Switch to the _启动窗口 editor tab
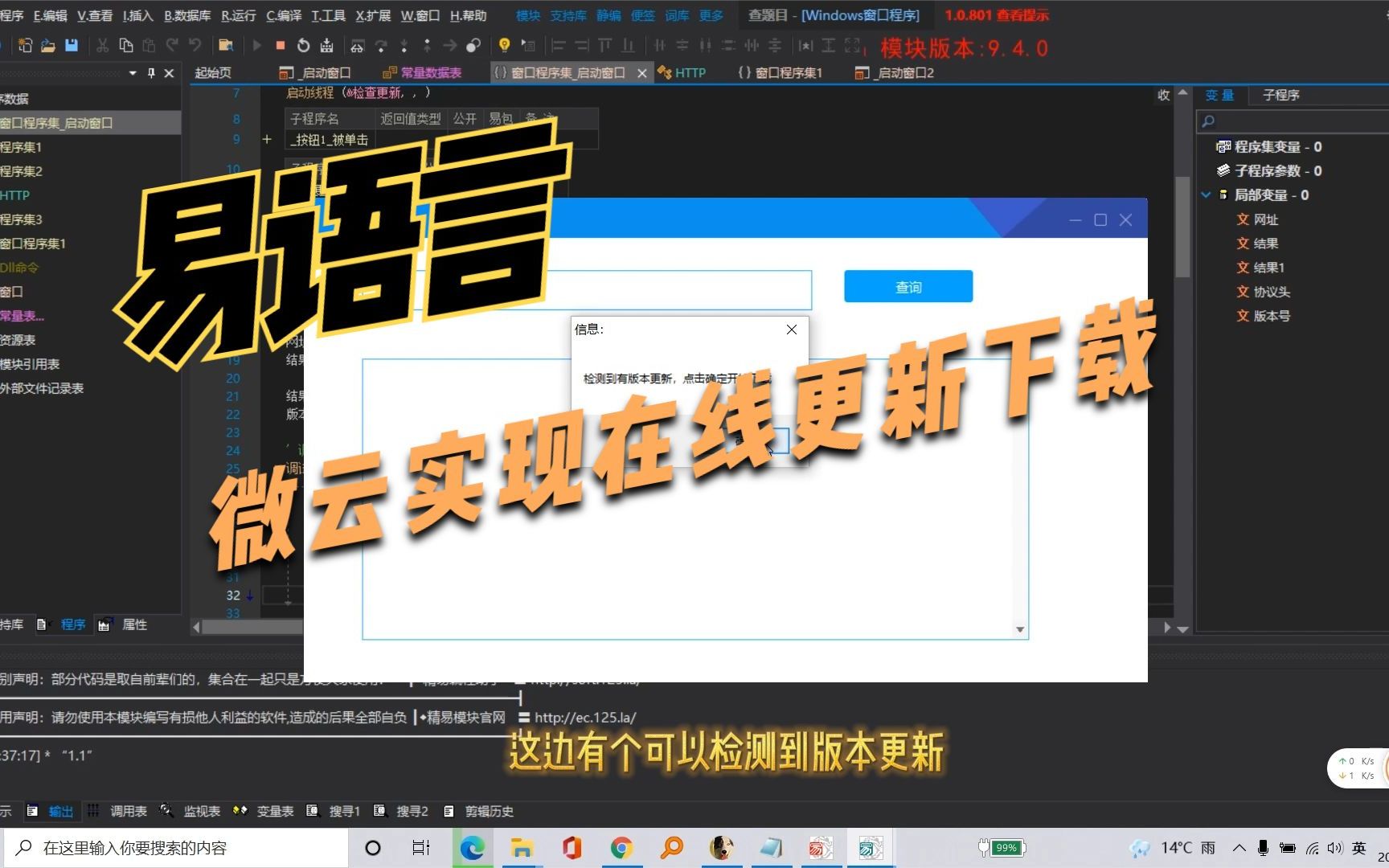 click(x=314, y=72)
